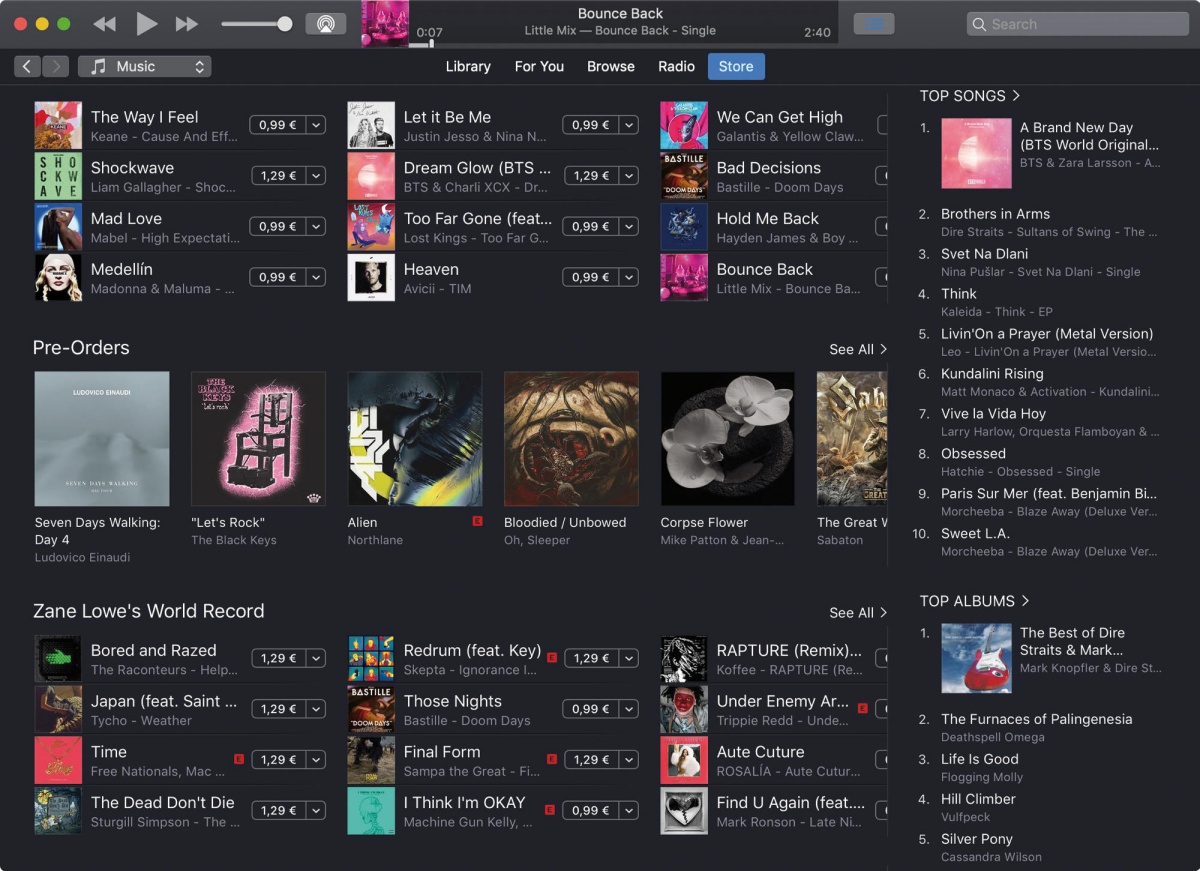
Task: Click the Too Far Gone artwork
Action: click(371, 226)
